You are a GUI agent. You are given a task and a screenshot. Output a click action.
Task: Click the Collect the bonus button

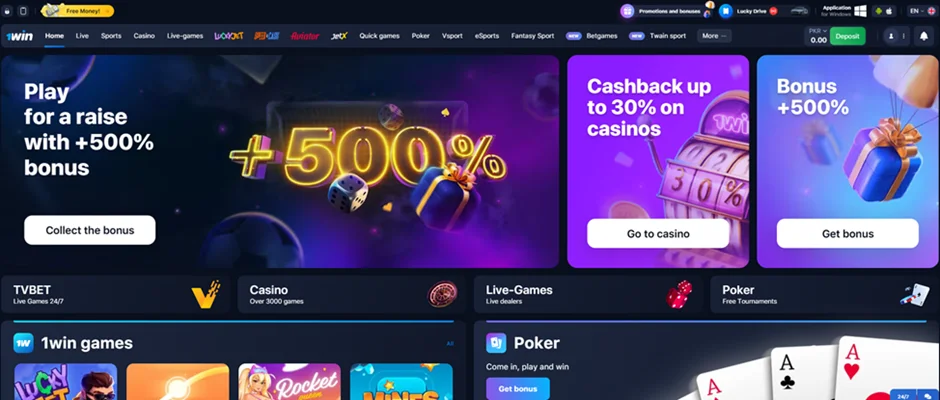coord(90,230)
